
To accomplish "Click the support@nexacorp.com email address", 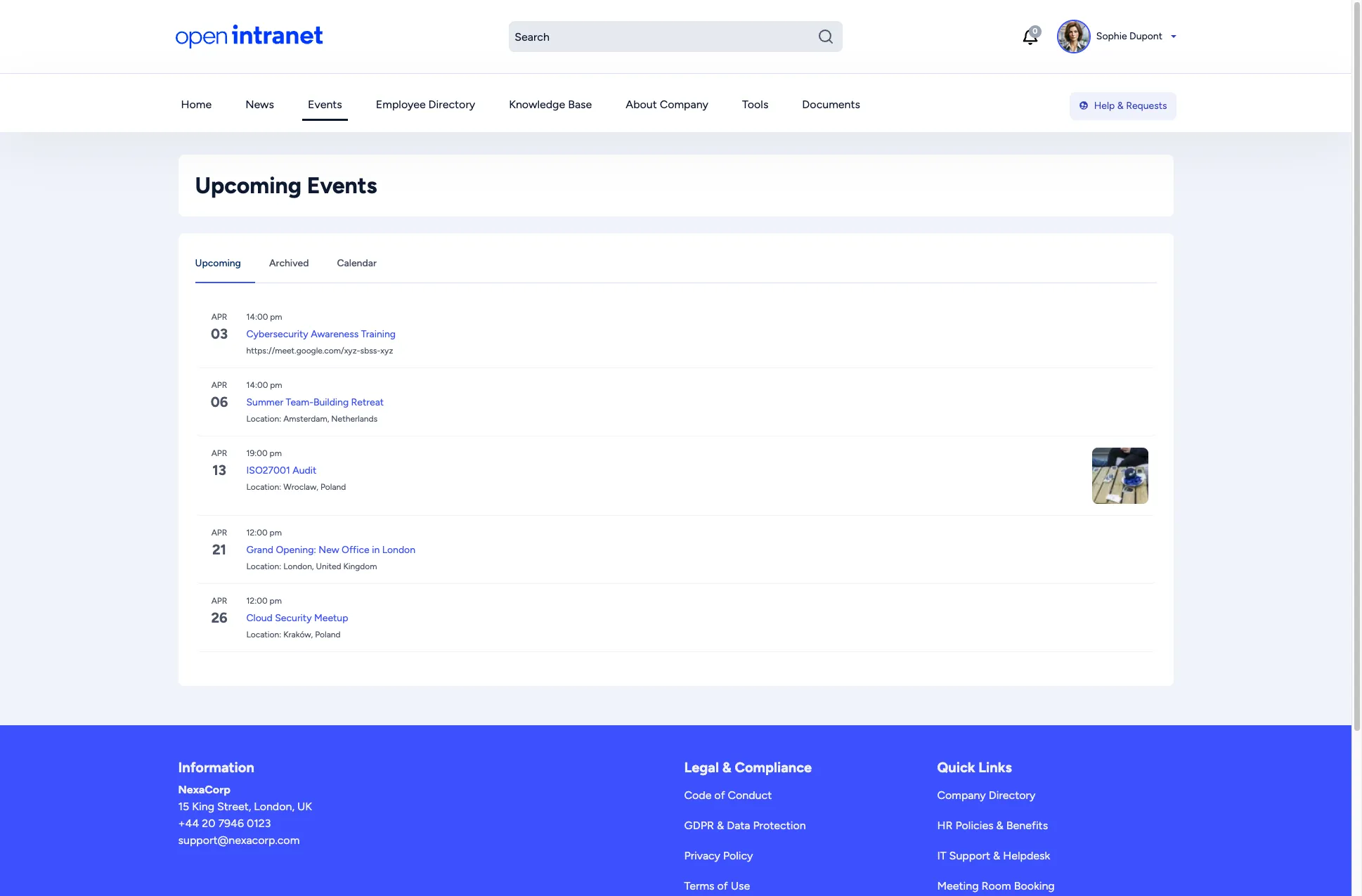I will click(239, 840).
